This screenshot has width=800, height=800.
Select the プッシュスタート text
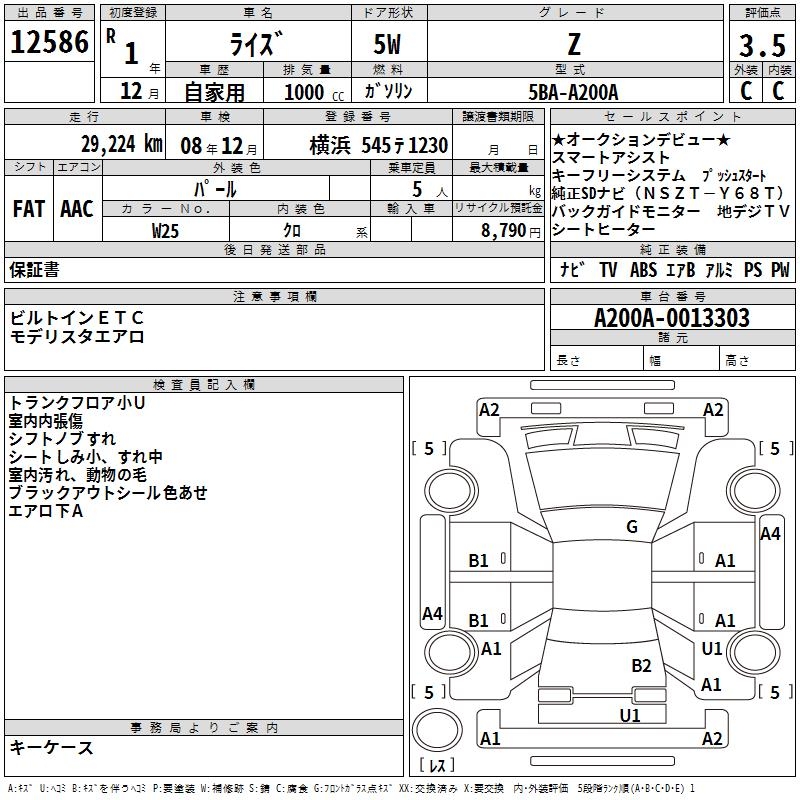tap(734, 176)
